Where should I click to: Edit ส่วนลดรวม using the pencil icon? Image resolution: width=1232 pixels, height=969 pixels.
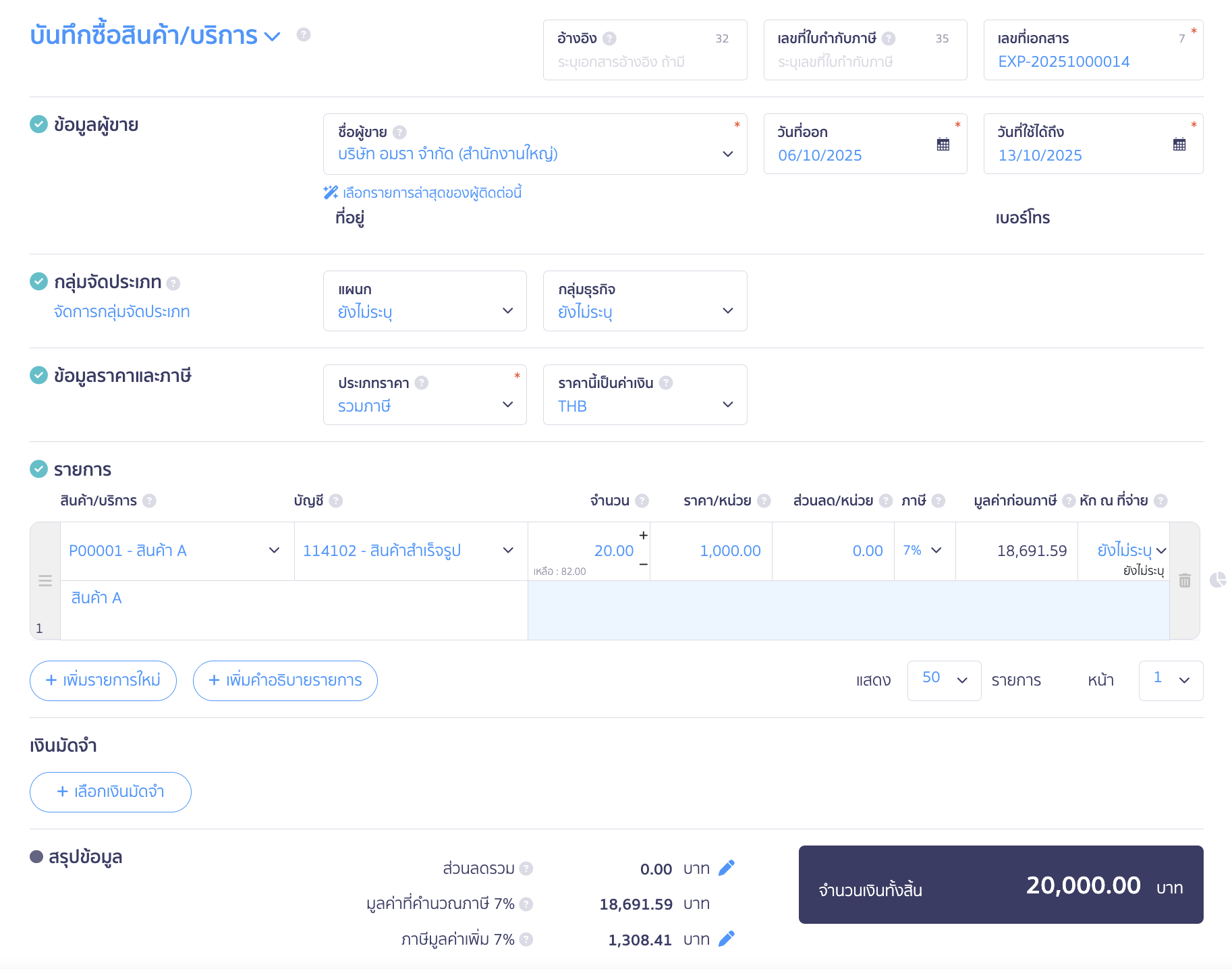tap(727, 868)
